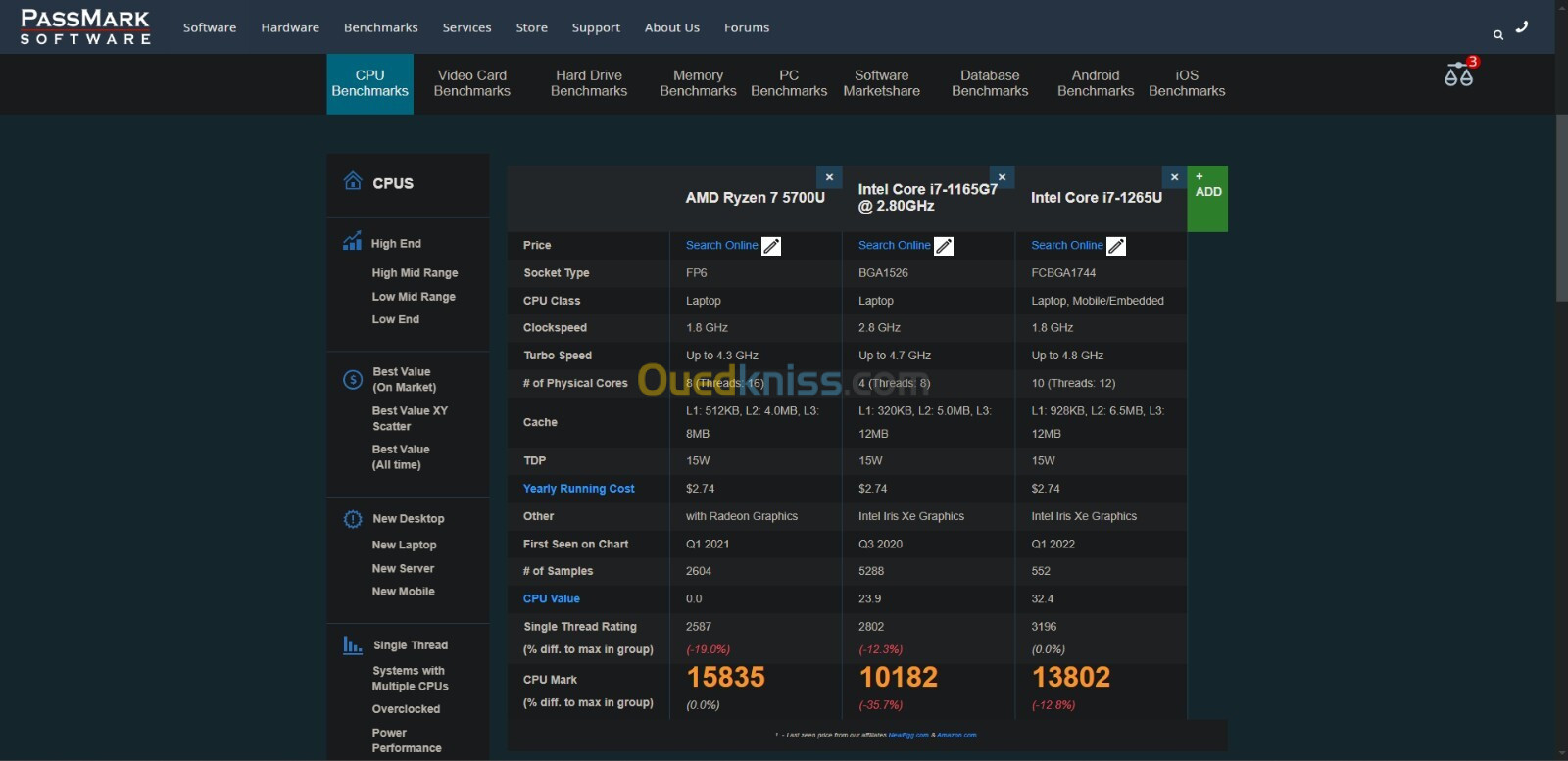The height and width of the screenshot is (761, 1568).
Task: Edit price pencil for Intel Core i7-1265U
Action: tap(1116, 246)
